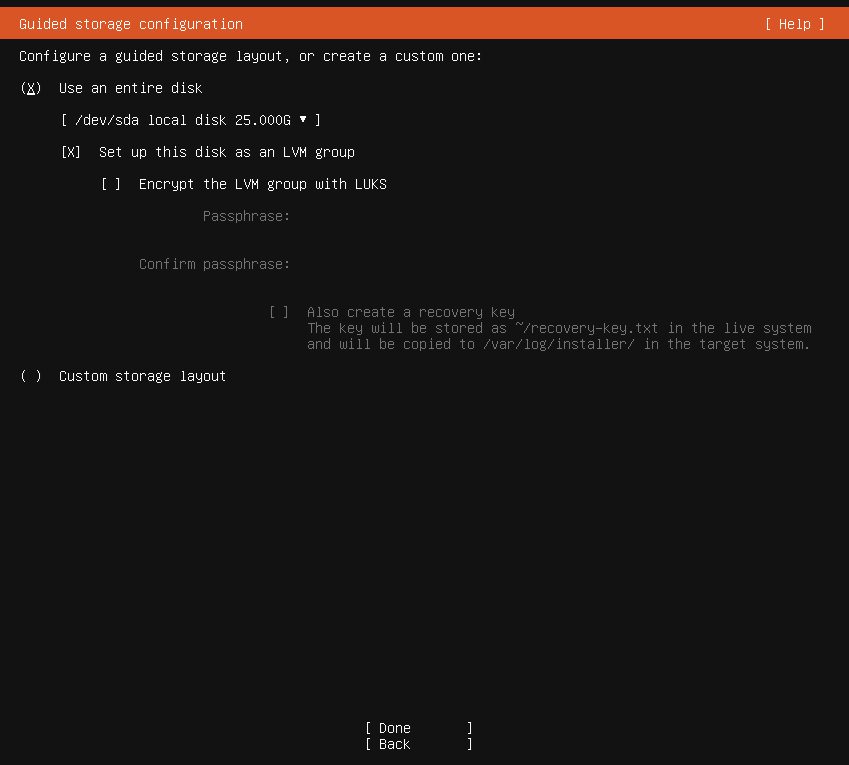Screen dimensions: 849x765
Task: Focus the Confirm passphrase input field
Action: pos(450,264)
